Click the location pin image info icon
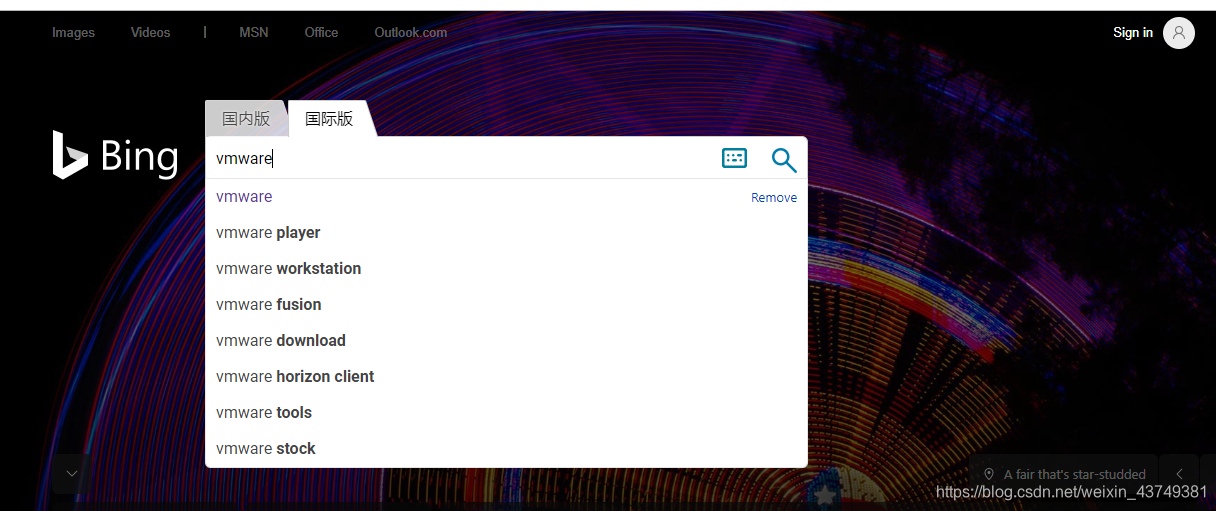Image resolution: width=1216 pixels, height=511 pixels. coord(989,474)
